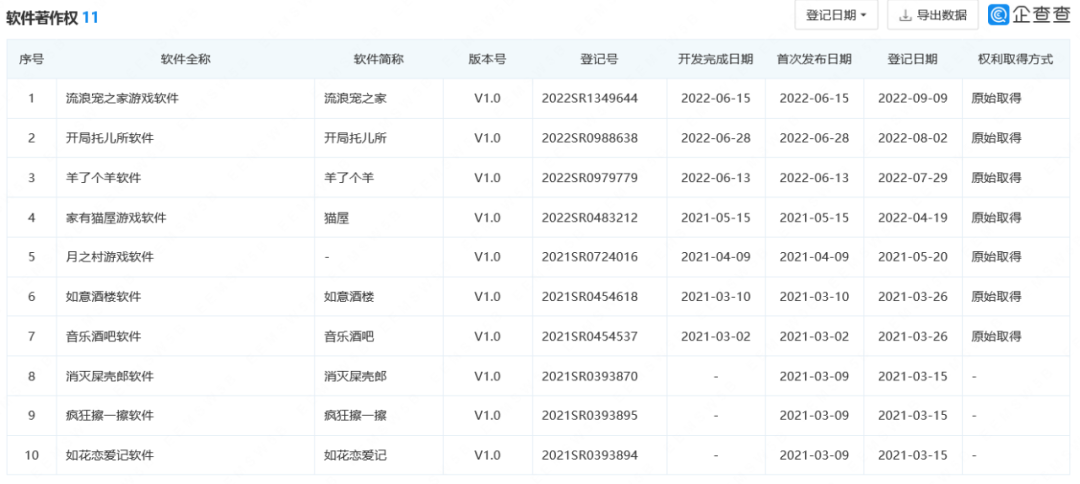Click registration number 2021SR0393870
This screenshot has height=484, width=1080.
590,377
